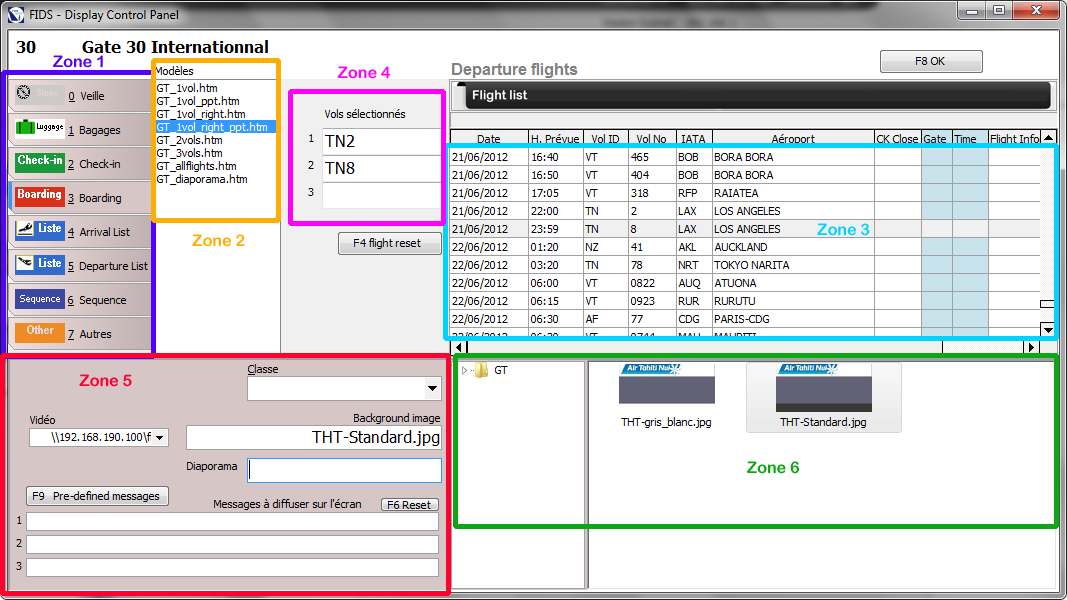Viewport: 1067px width, 600px height.
Task: Select GT_allflights.htm in Modèles list
Action: 196,166
